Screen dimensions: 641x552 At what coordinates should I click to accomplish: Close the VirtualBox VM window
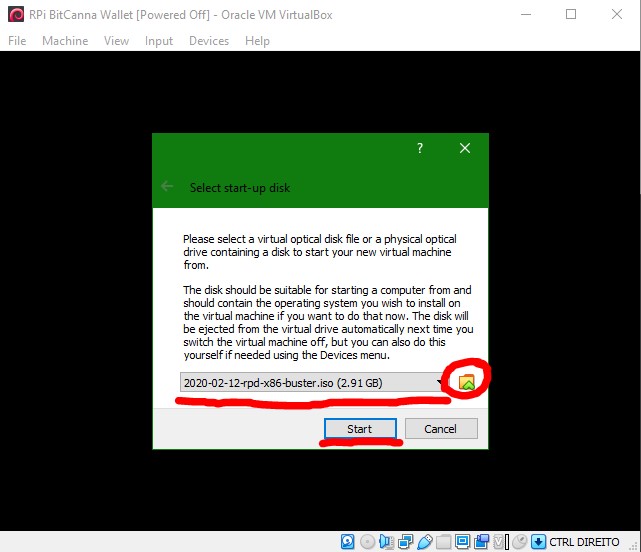(x=617, y=14)
